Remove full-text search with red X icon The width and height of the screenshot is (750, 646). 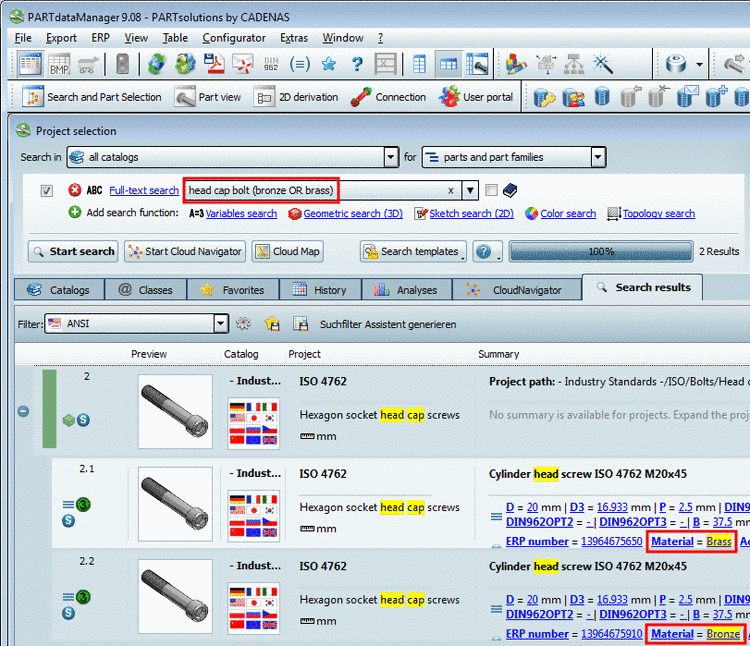click(x=75, y=190)
